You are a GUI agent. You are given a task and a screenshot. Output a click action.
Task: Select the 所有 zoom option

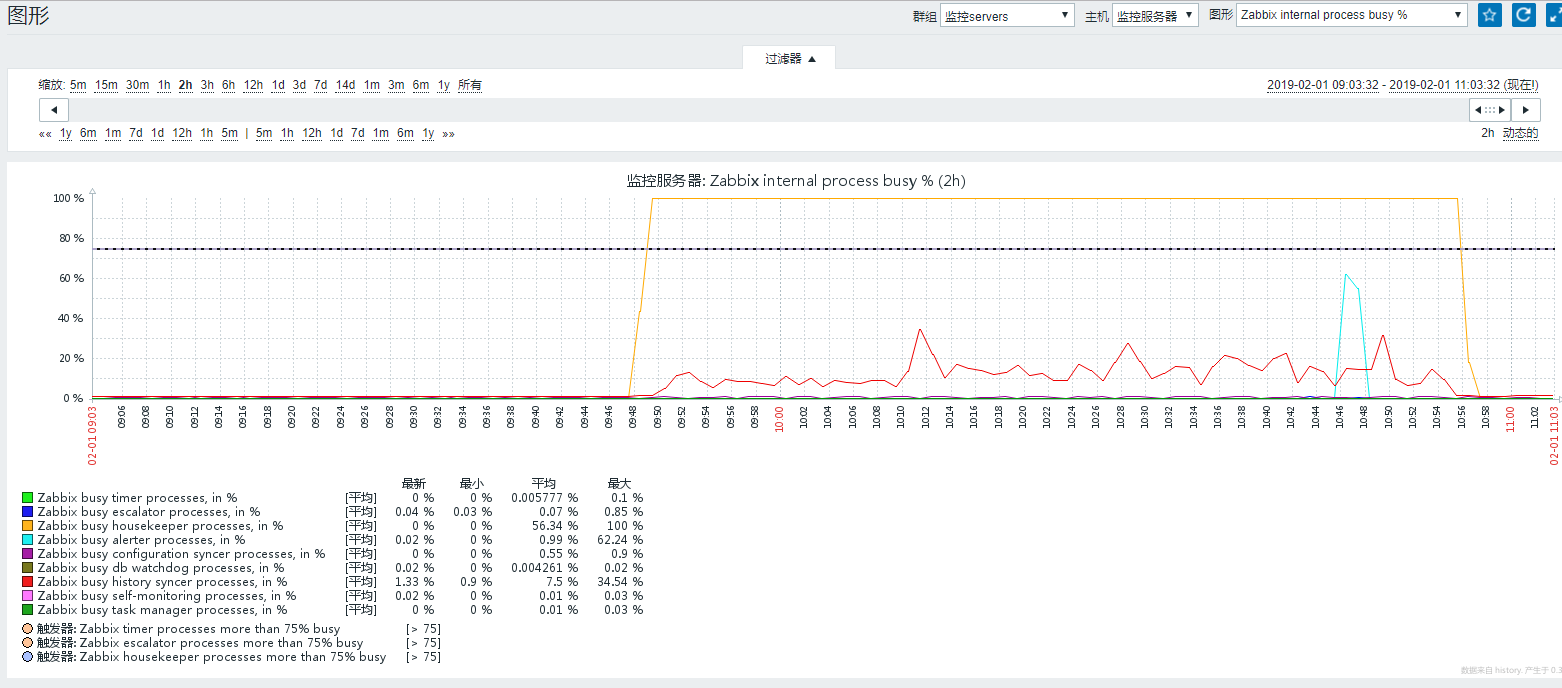[469, 85]
